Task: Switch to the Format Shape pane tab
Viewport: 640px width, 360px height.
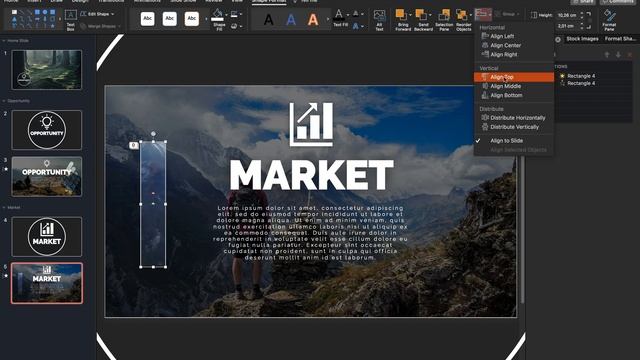Action: click(620, 39)
